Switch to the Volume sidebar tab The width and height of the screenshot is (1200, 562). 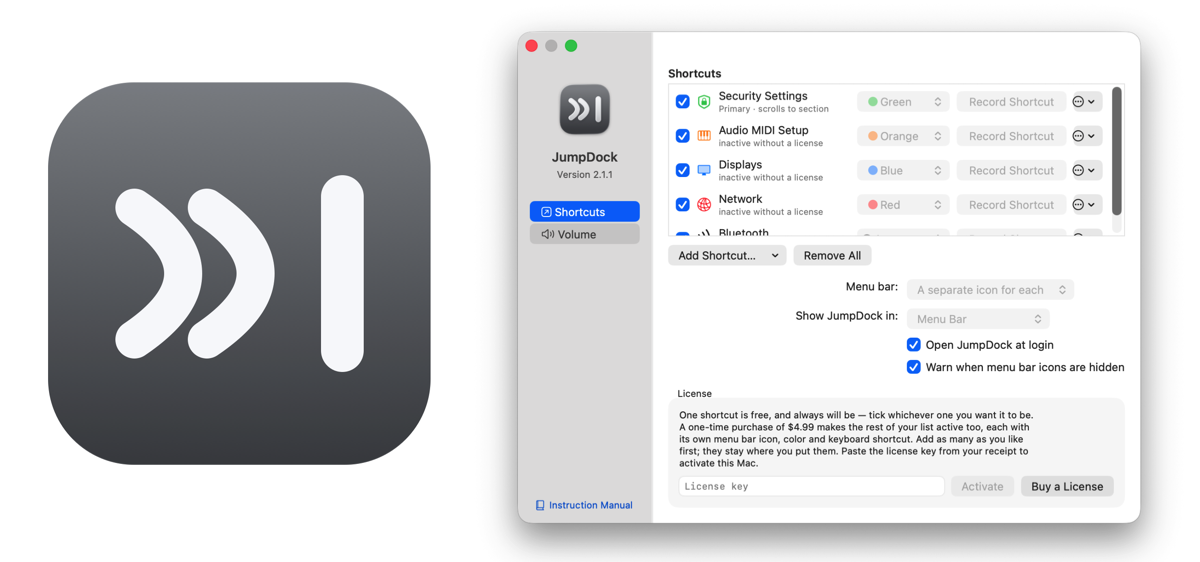(x=585, y=234)
